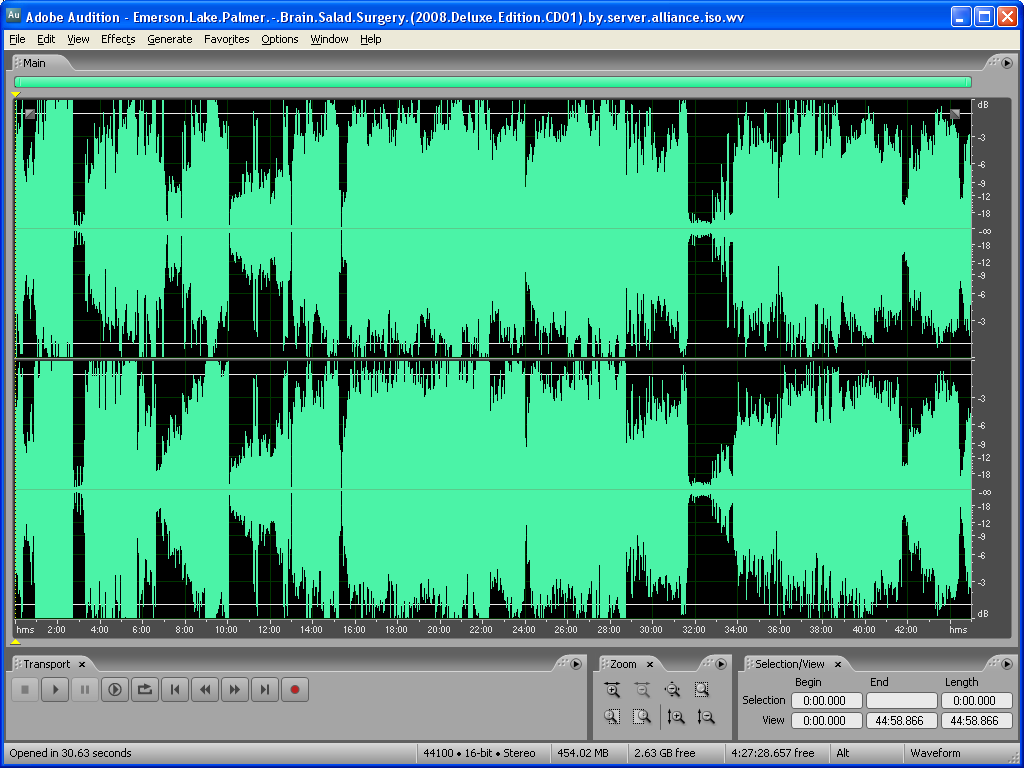Close the Transport panel tab
The width and height of the screenshot is (1024, 768).
(82, 665)
